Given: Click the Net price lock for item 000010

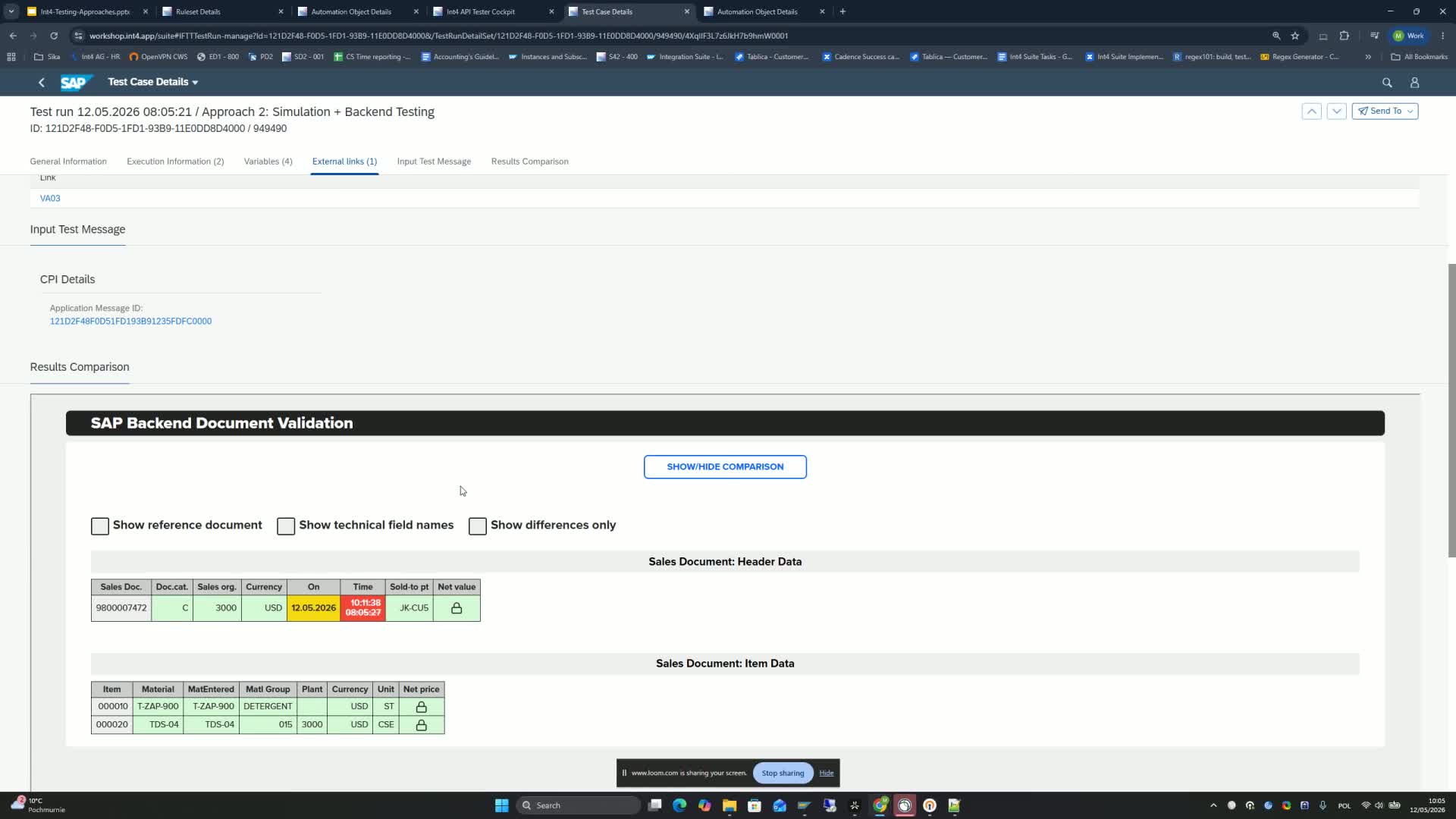Looking at the screenshot, I should [421, 707].
